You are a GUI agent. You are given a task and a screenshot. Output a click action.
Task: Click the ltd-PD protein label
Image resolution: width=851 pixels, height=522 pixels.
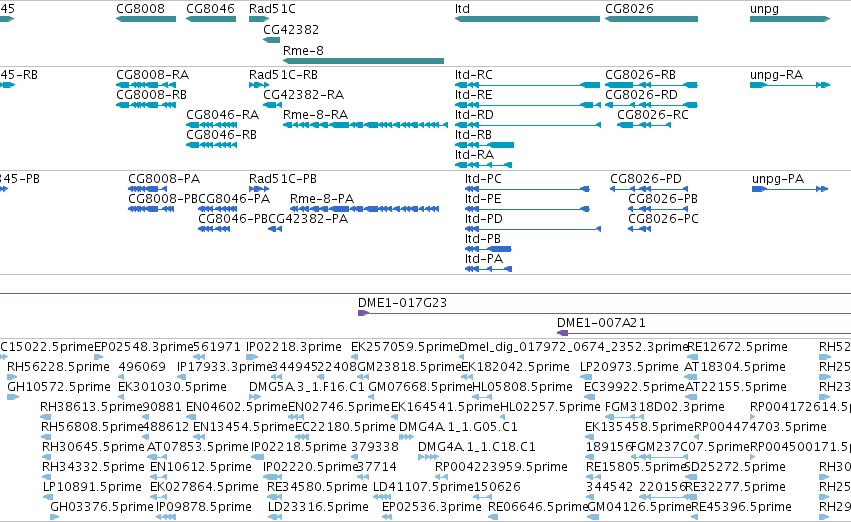pyautogui.click(x=484, y=219)
